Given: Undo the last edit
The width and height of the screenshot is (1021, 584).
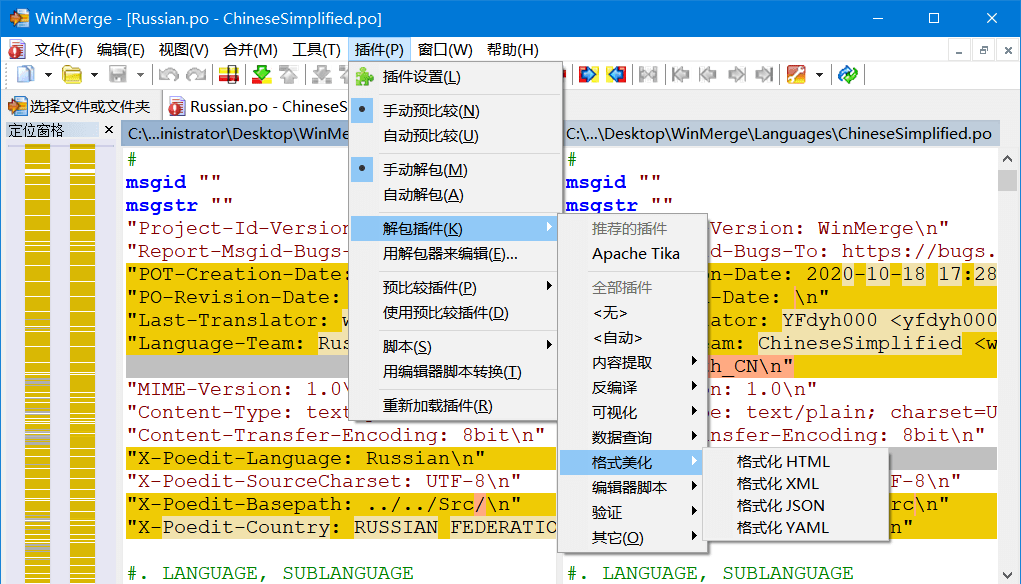Looking at the screenshot, I should point(167,74).
